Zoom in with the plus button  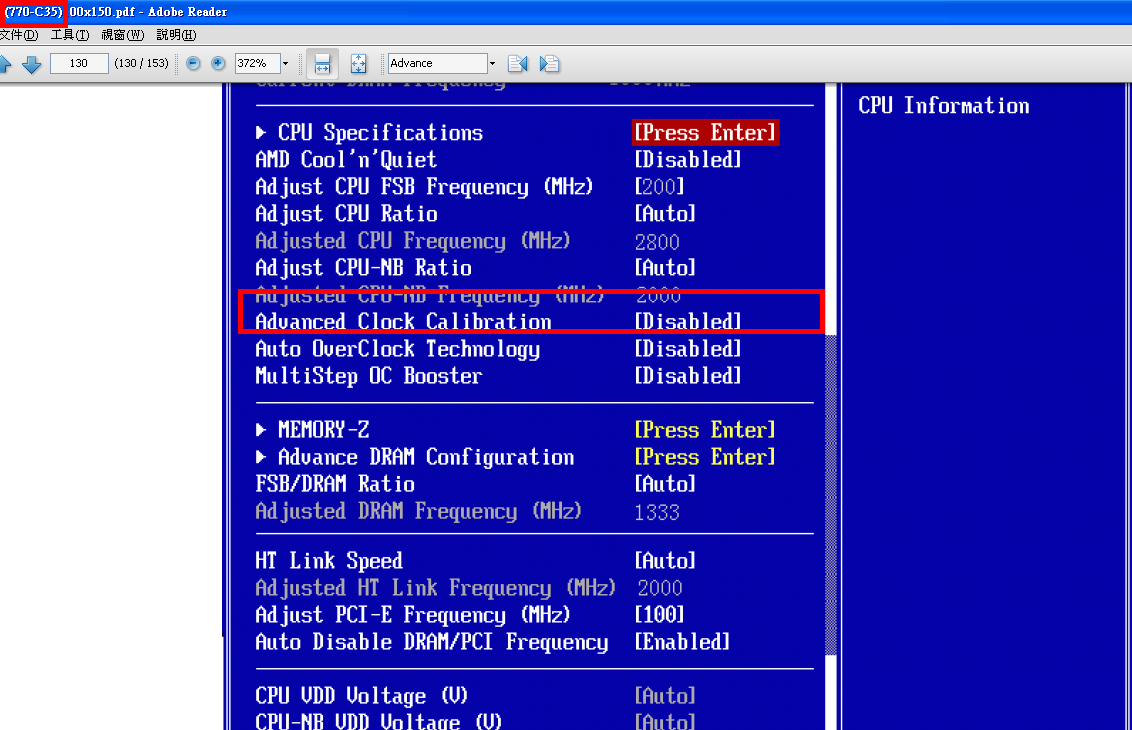(218, 64)
